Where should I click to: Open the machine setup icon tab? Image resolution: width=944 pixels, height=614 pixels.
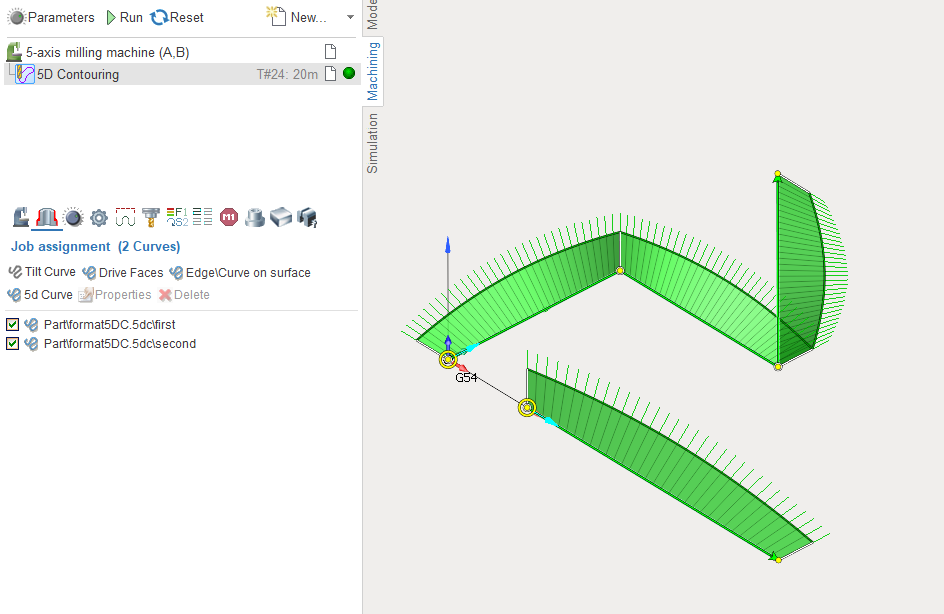[x=20, y=217]
